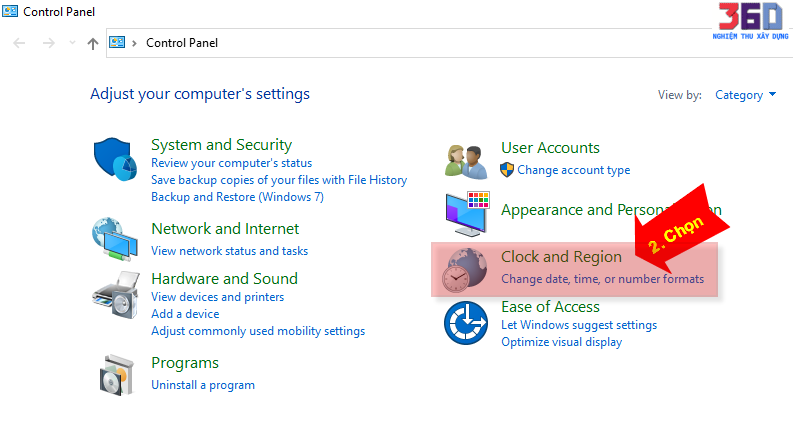Screen dimensions: 793x427
Task: Open Backup and Restore (Windows 7)
Action: [237, 197]
